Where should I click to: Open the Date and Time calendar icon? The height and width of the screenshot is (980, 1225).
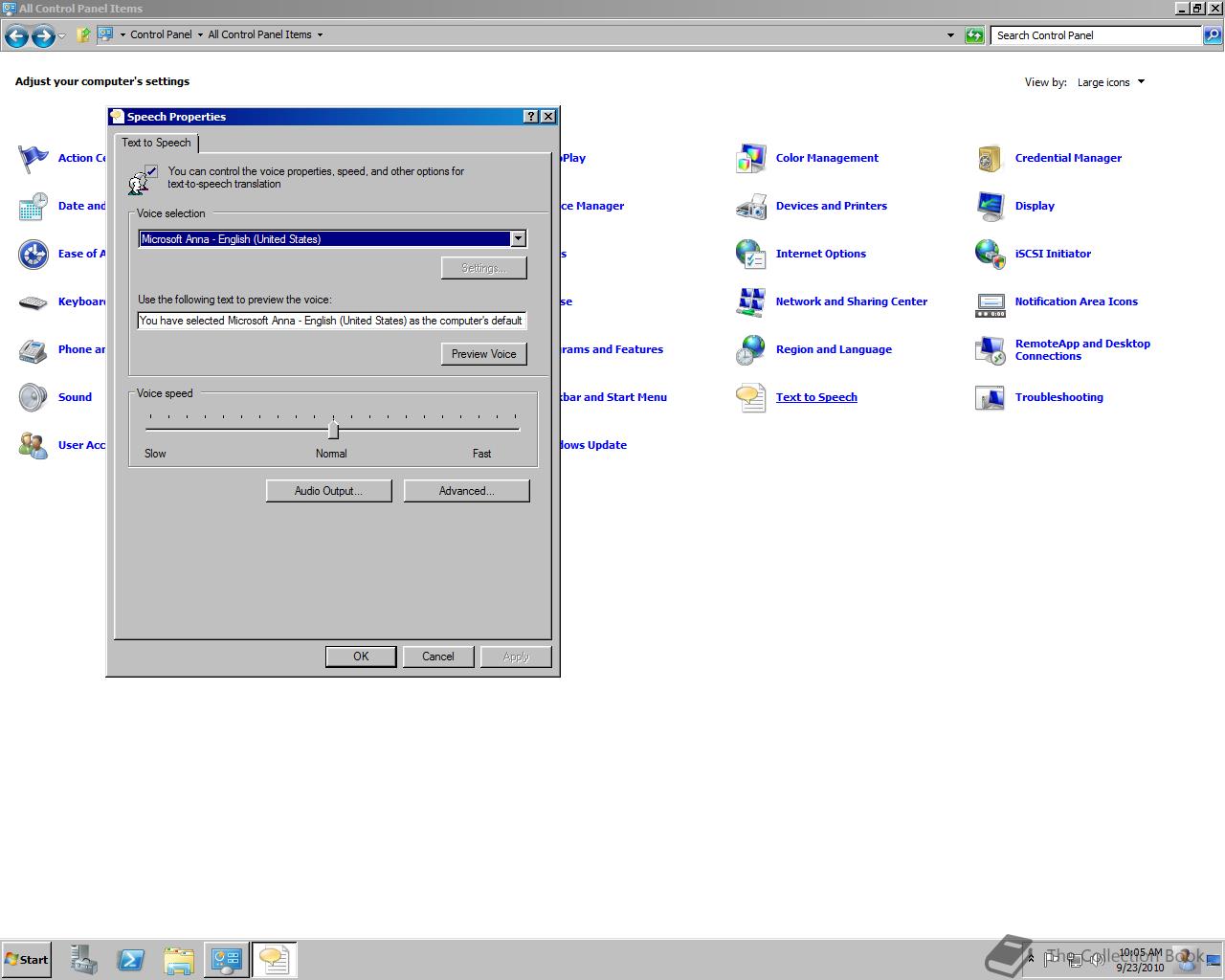[x=33, y=207]
